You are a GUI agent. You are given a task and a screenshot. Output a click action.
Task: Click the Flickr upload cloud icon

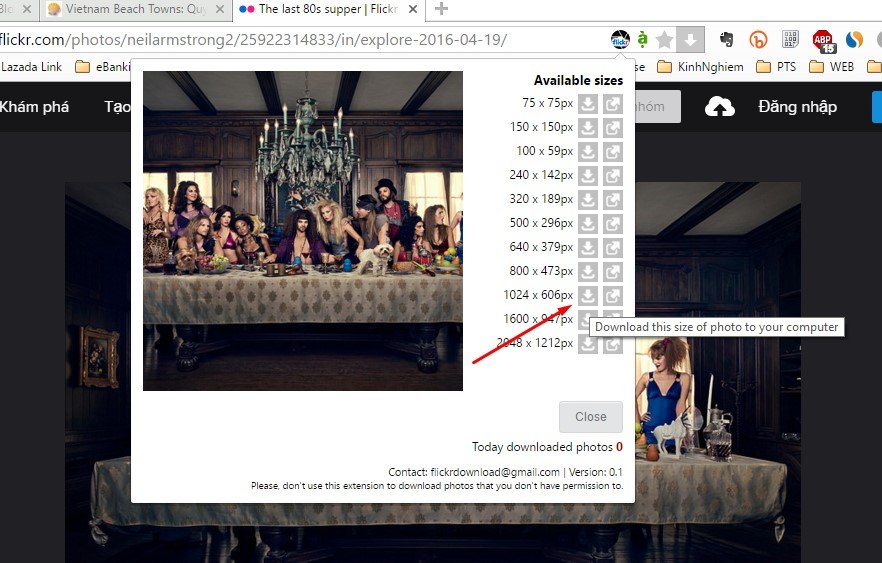[x=719, y=107]
